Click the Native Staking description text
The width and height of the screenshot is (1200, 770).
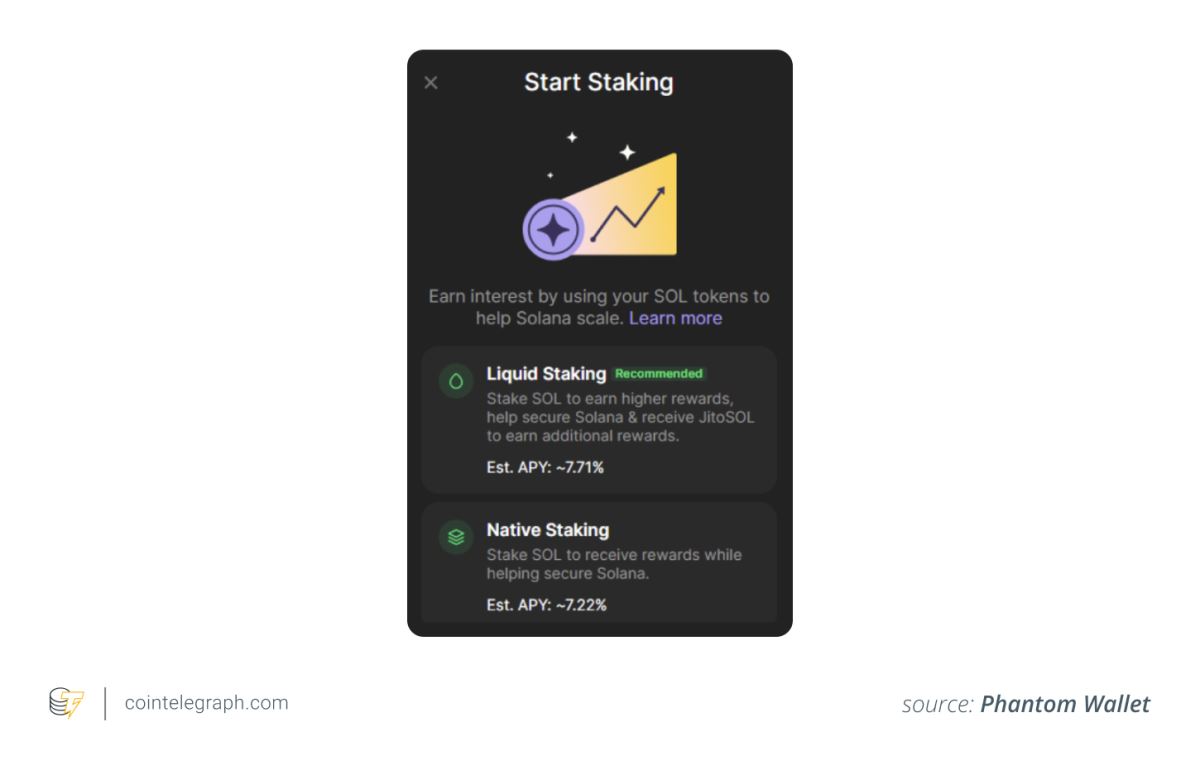[614, 564]
